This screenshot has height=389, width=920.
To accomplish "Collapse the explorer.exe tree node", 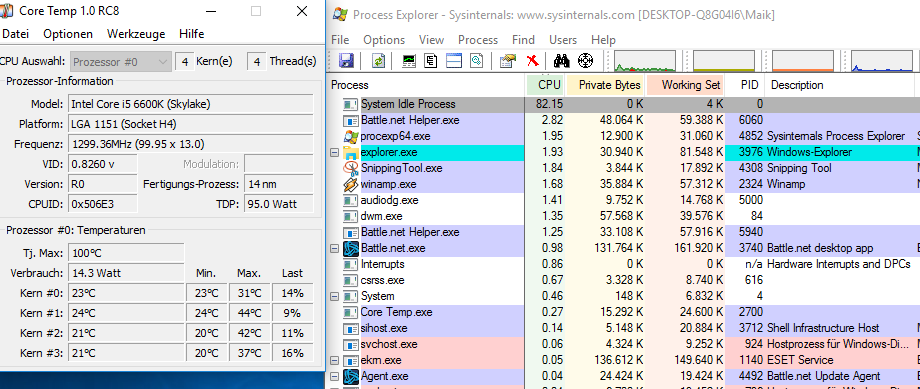I will pos(335,153).
